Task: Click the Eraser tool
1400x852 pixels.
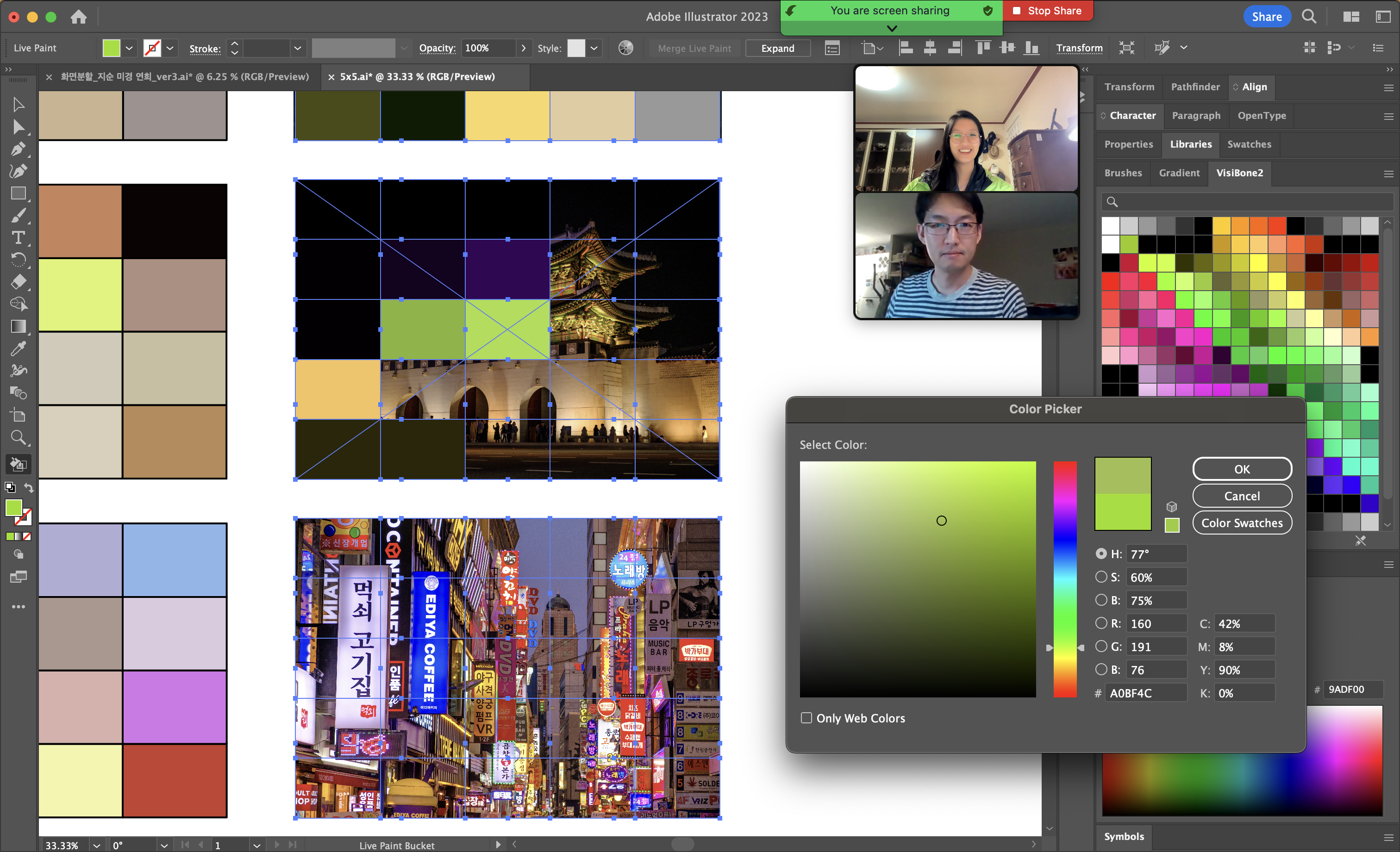Action: [x=18, y=282]
